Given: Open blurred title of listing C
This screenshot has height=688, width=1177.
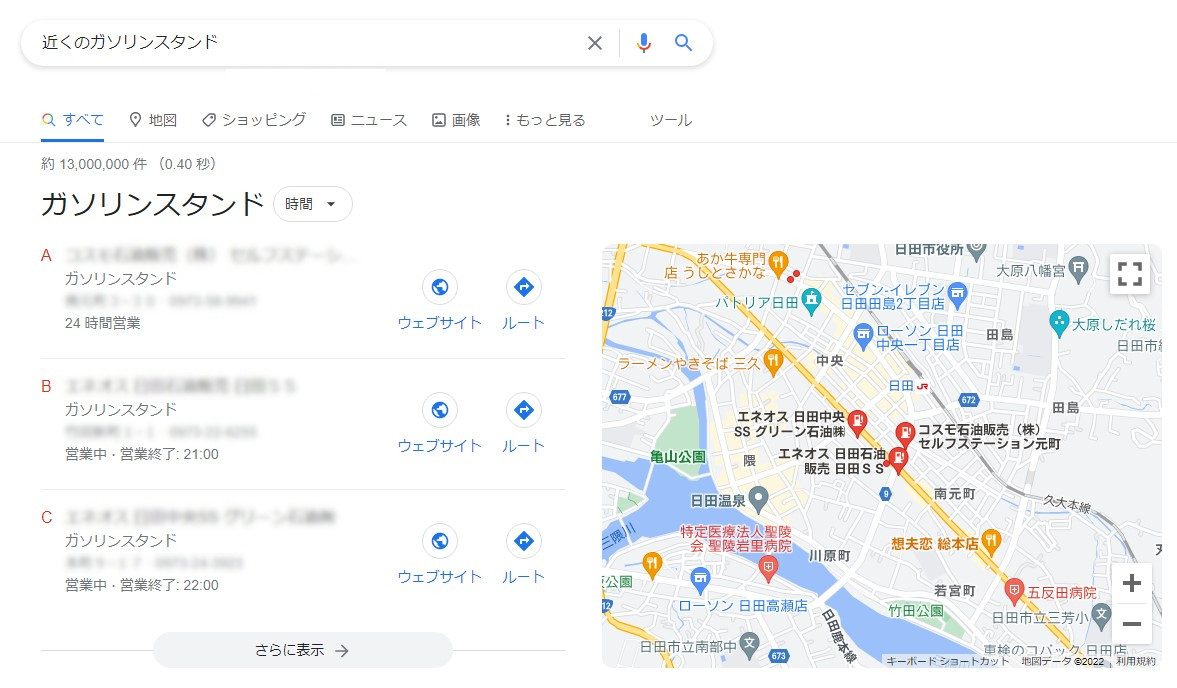Looking at the screenshot, I should click(x=200, y=517).
